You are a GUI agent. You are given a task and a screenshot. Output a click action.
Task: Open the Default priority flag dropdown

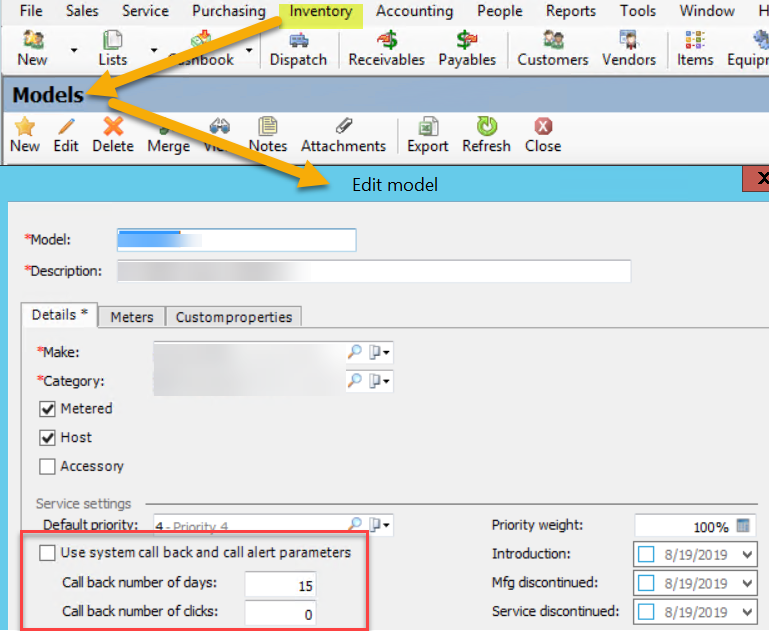point(380,525)
